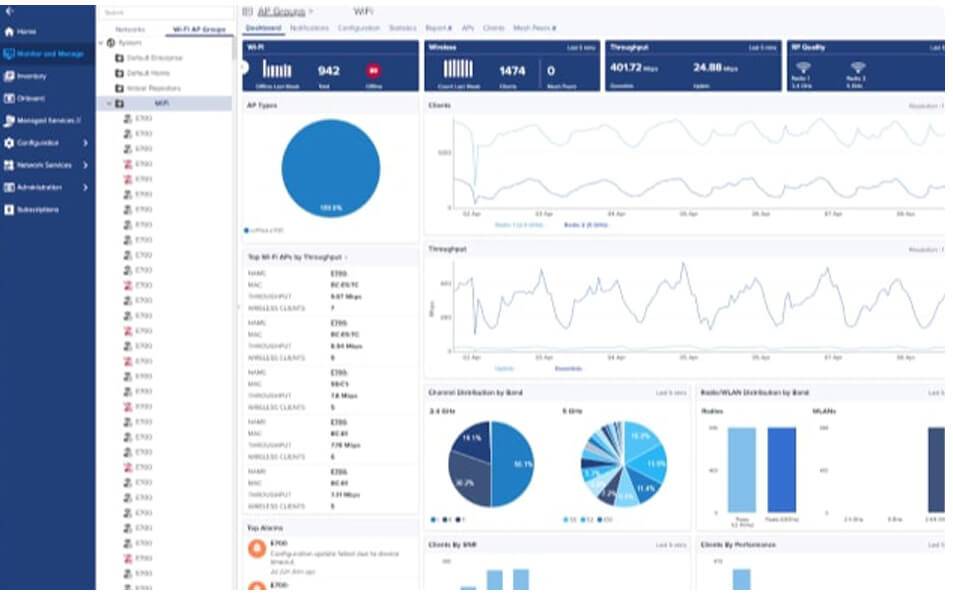This screenshot has height=600, width=953.
Task: Click the AP Types pie chart
Action: (x=331, y=169)
